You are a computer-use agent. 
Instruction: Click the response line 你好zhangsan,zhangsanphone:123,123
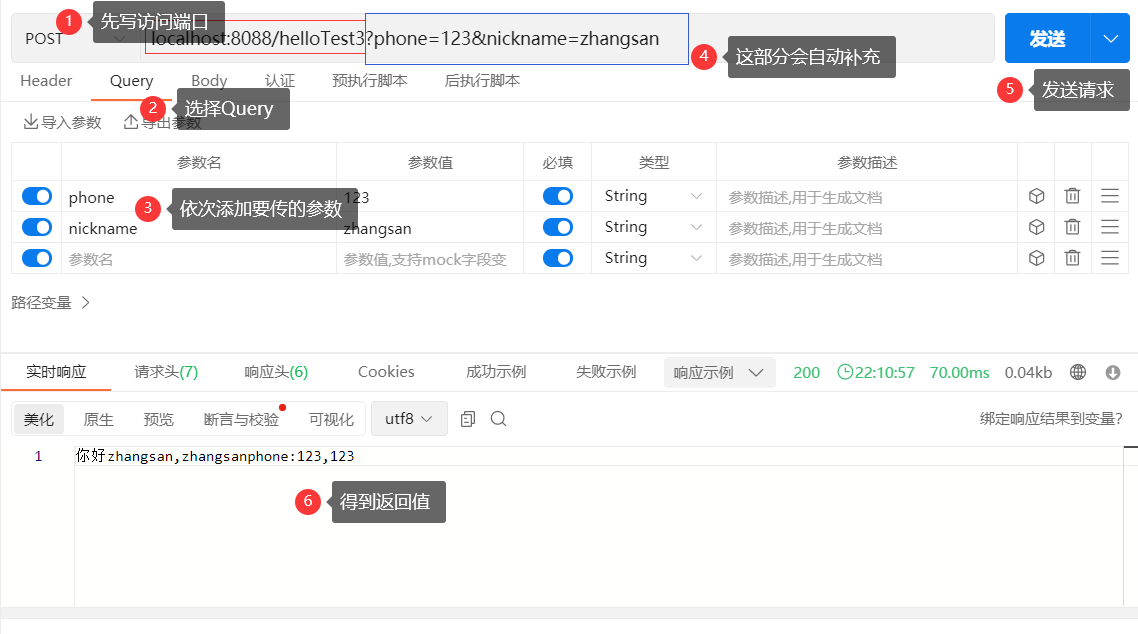click(x=215, y=456)
